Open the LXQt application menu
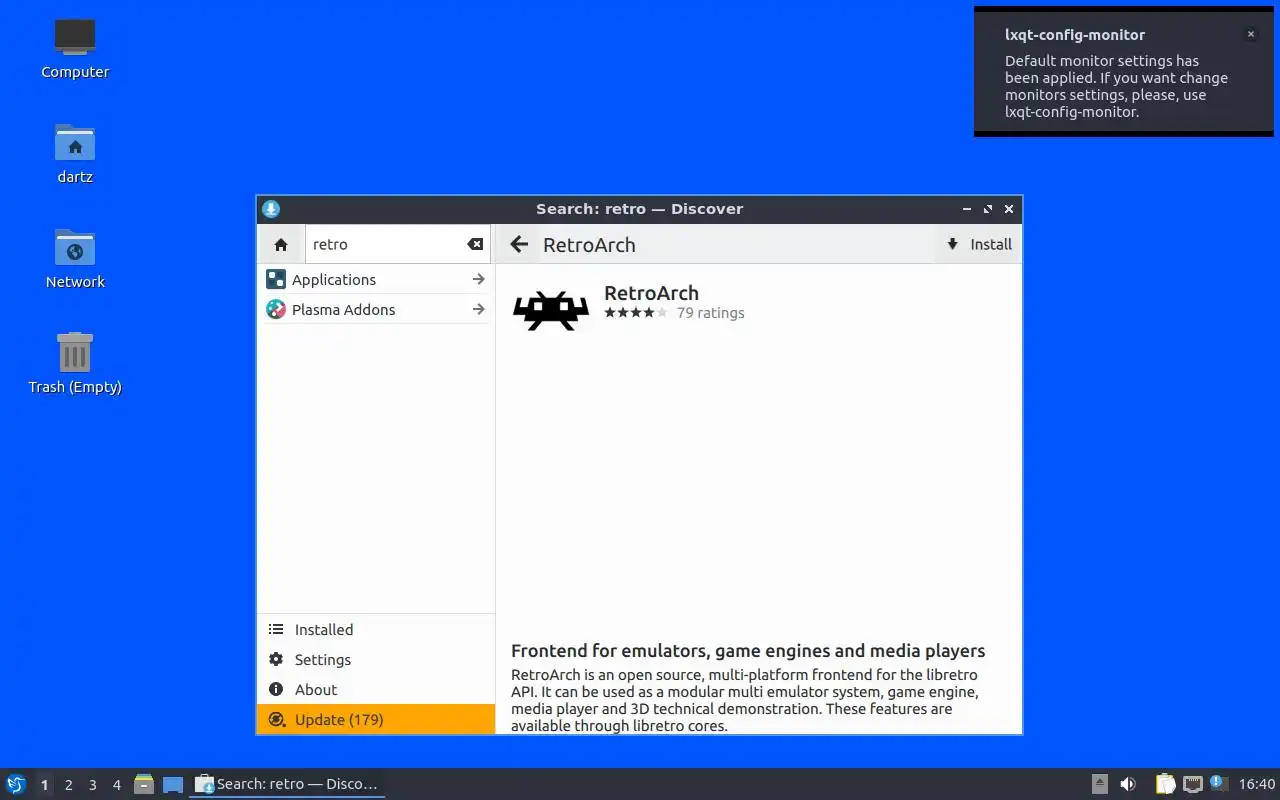1280x800 pixels. point(16,784)
